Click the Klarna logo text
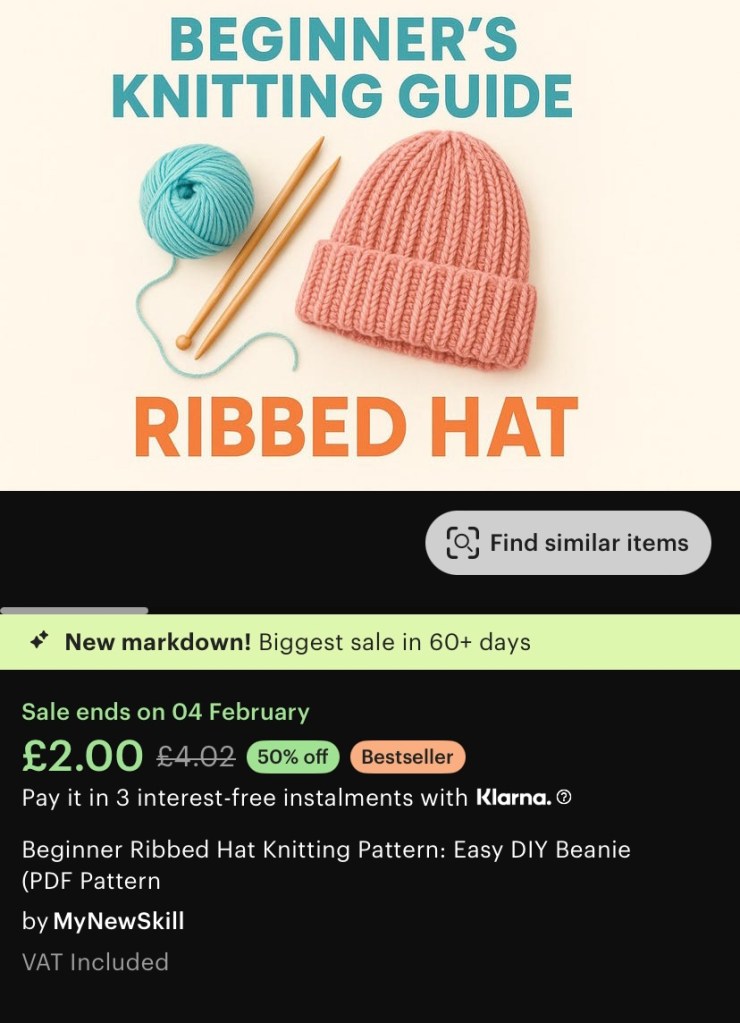 pyautogui.click(x=513, y=798)
